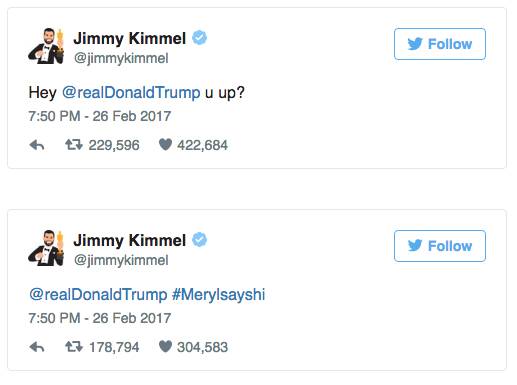The width and height of the screenshot is (517, 385).
Task: Retweet the #Merylsayshi tweet
Action: (x=74, y=347)
